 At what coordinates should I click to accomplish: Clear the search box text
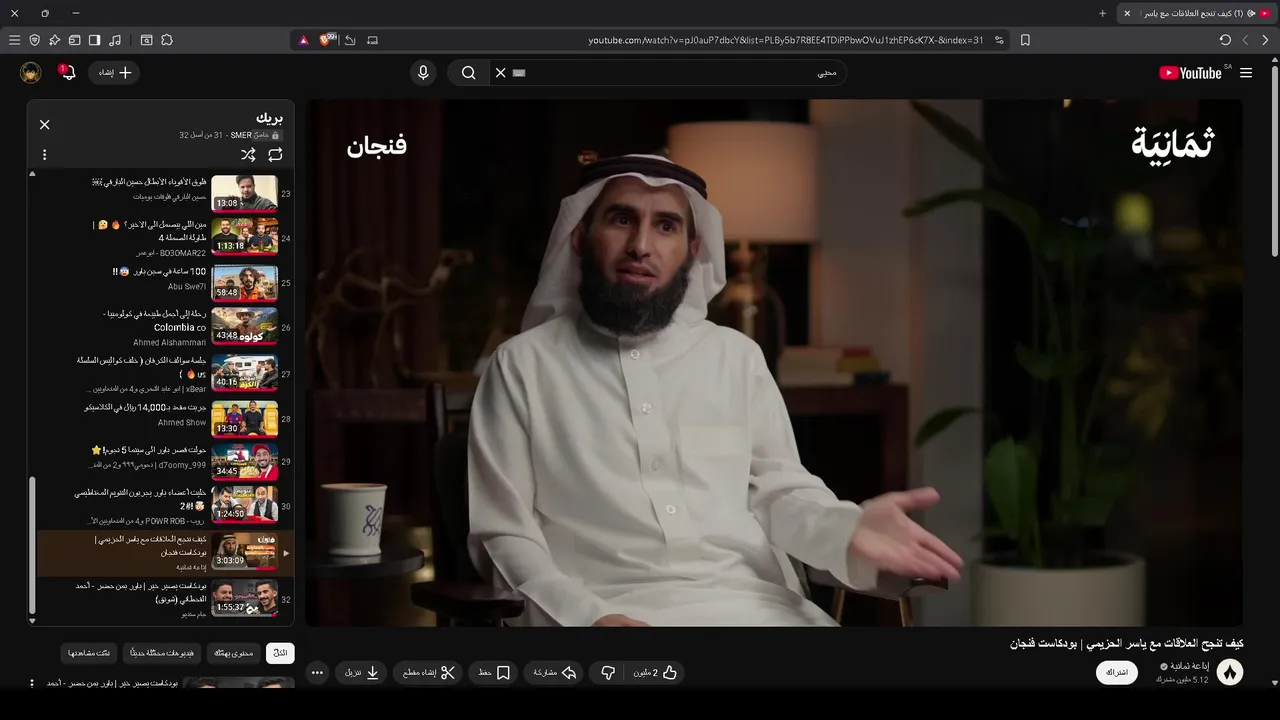click(x=500, y=73)
